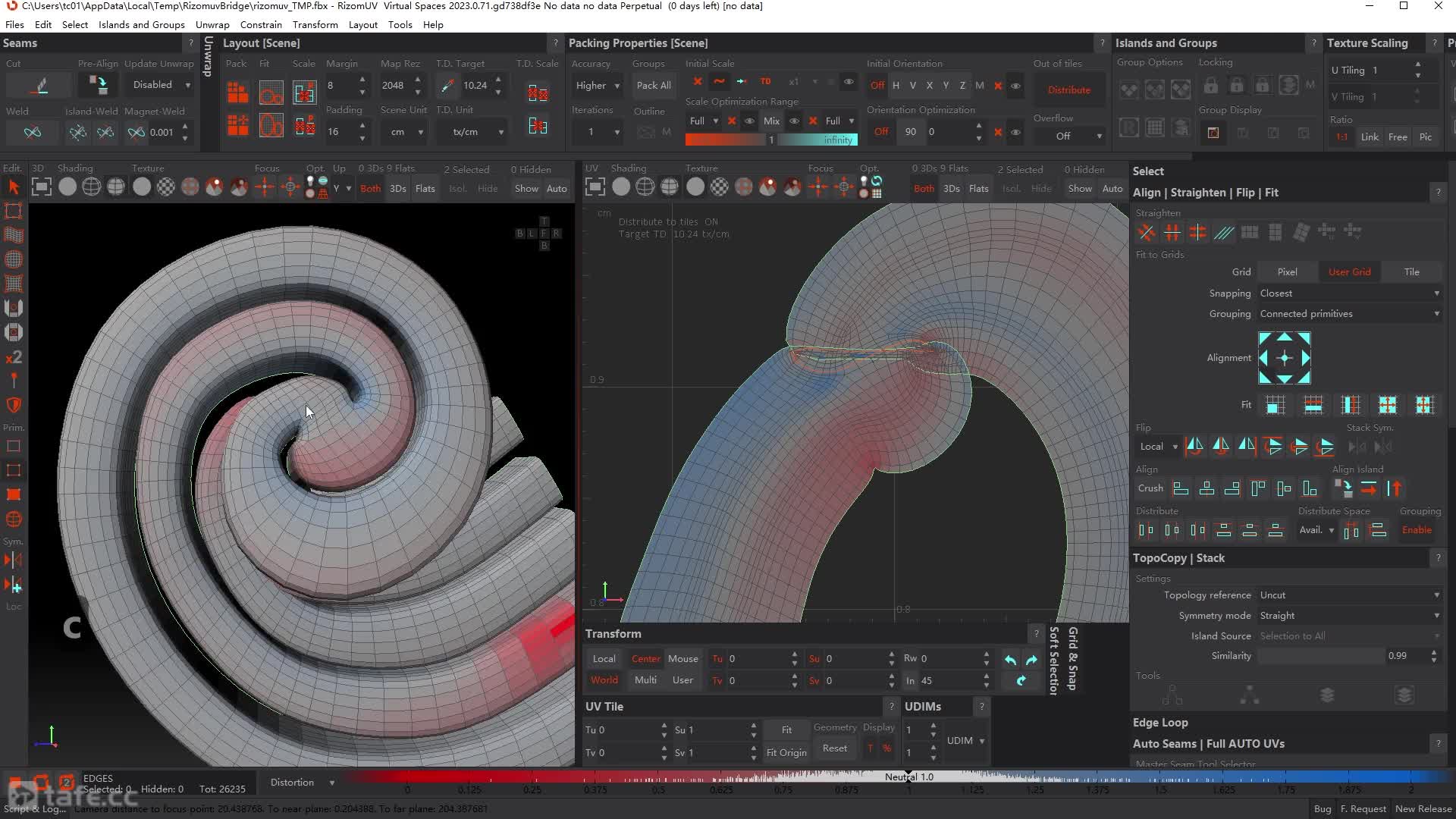
Task: Open the Tools menu
Action: (x=400, y=24)
